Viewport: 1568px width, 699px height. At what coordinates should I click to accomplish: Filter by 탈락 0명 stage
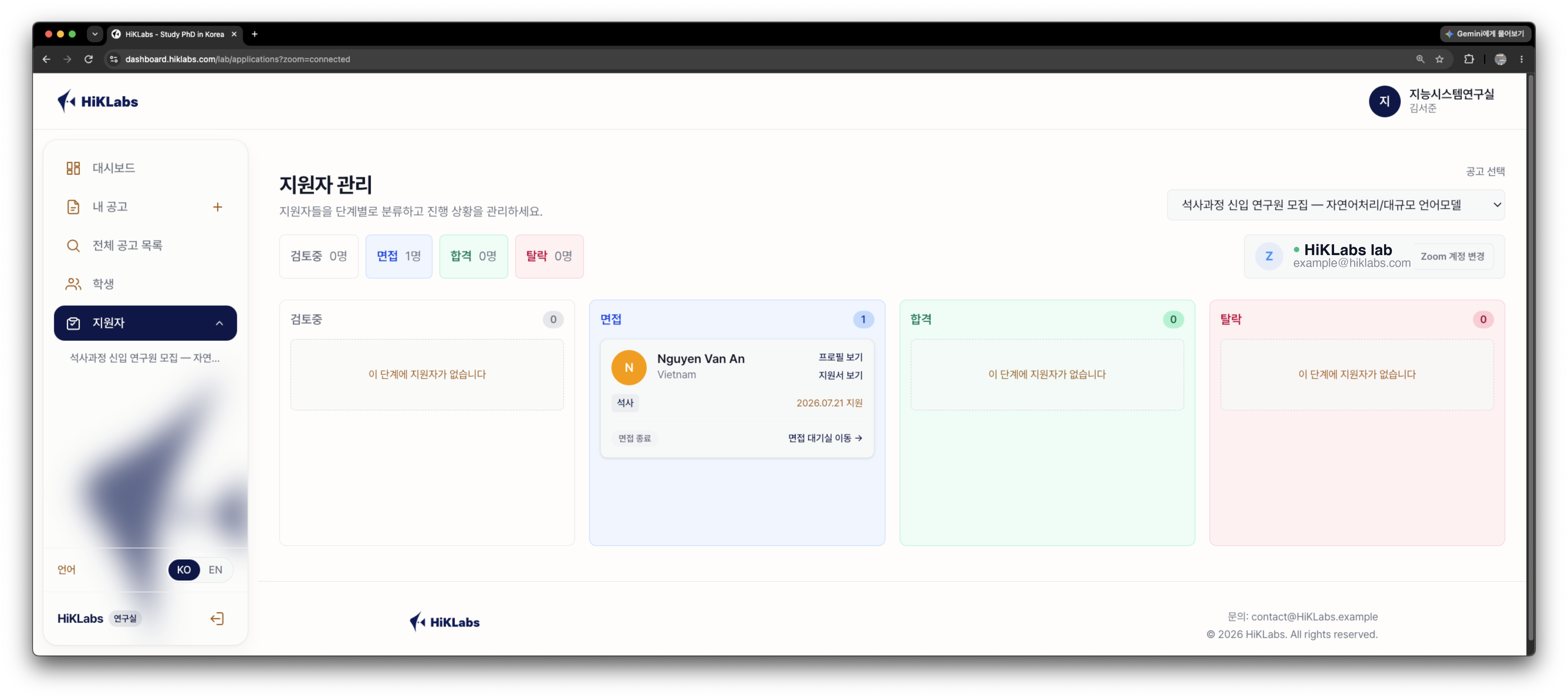pos(549,256)
